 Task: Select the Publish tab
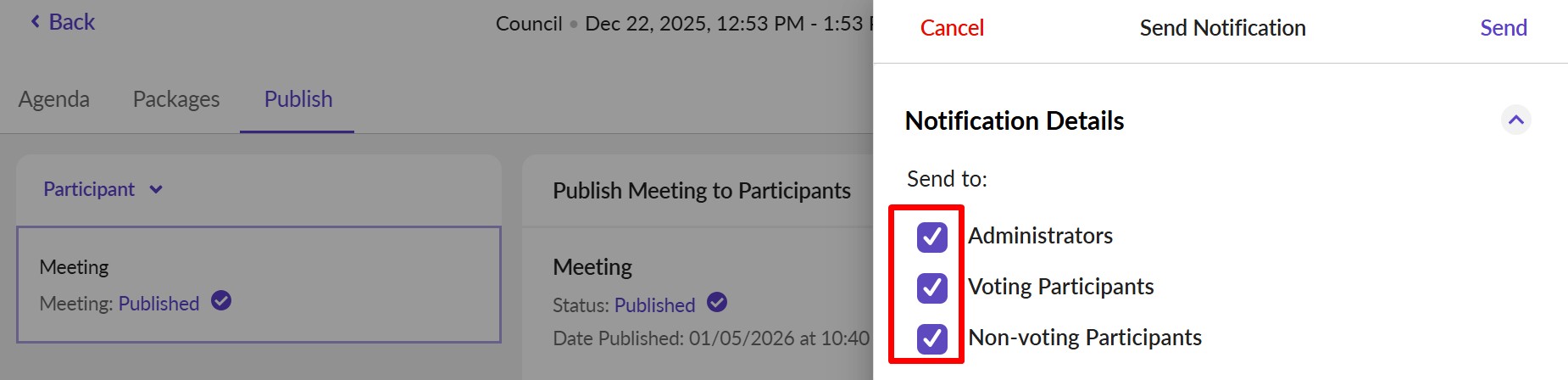[298, 99]
